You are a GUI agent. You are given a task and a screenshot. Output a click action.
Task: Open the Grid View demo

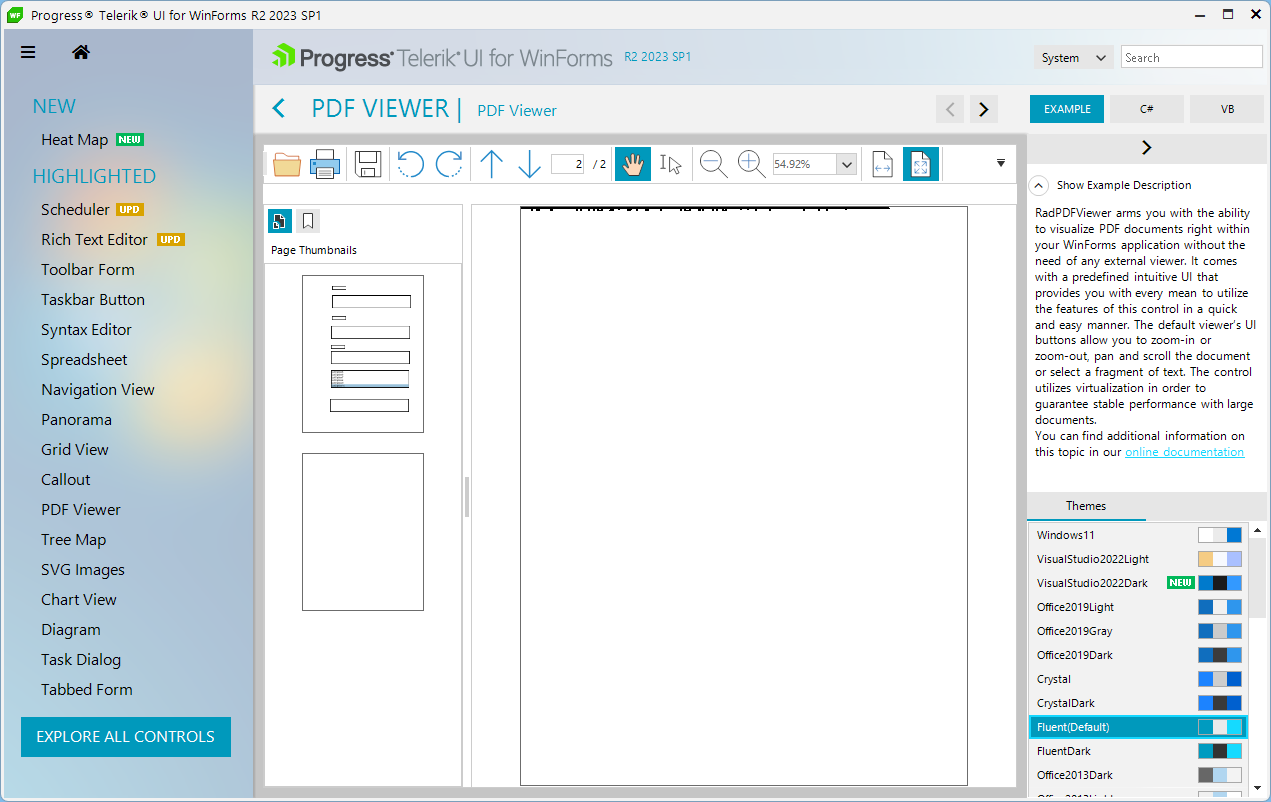tap(75, 450)
